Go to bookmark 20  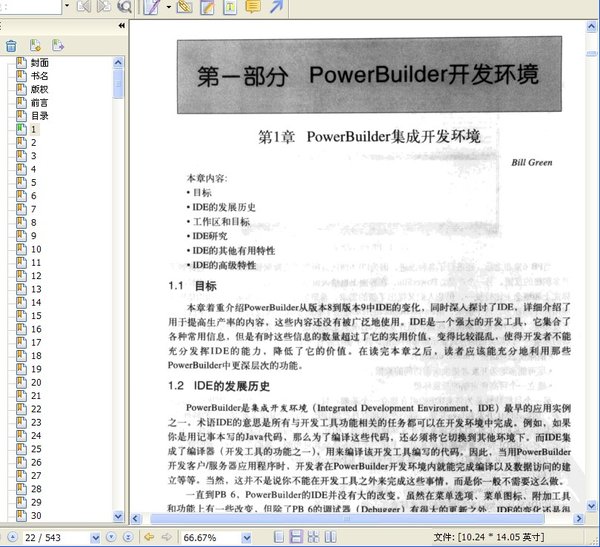tap(36, 382)
